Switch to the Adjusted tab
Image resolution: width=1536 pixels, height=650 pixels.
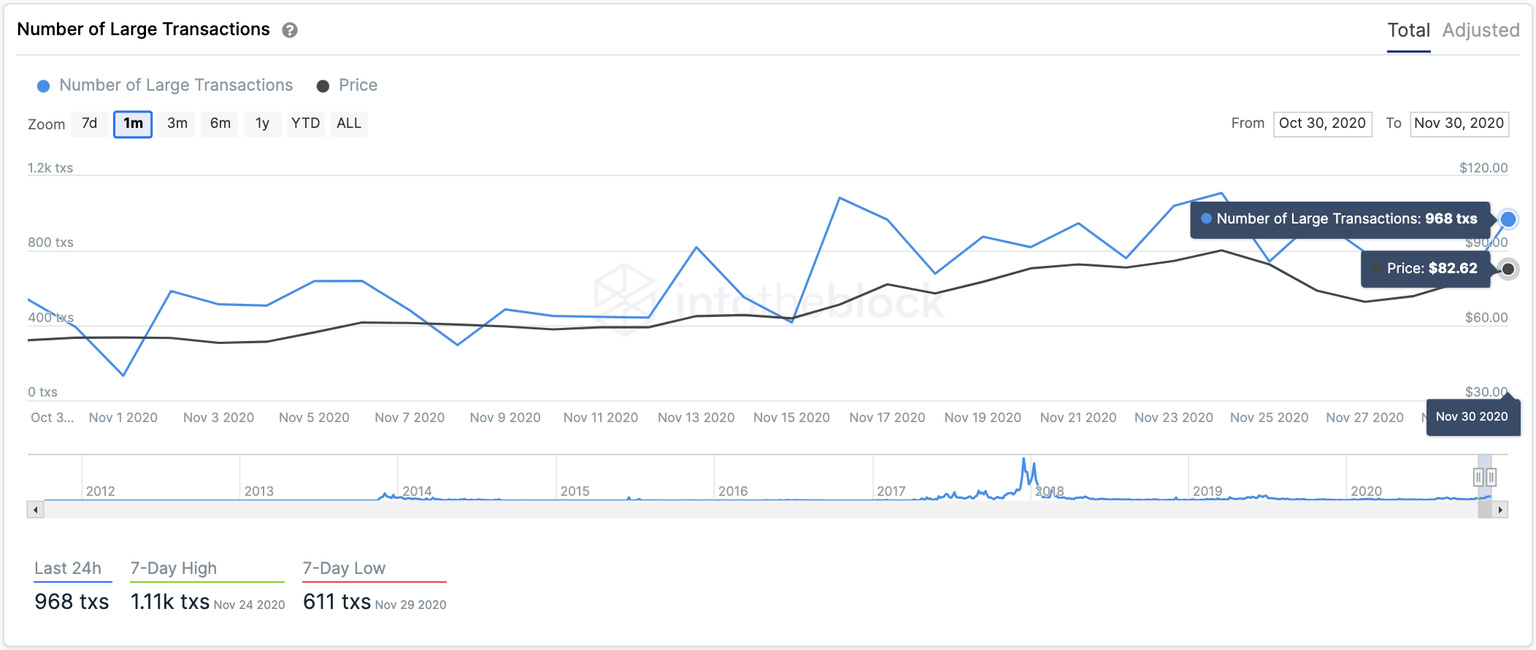click(x=1480, y=30)
